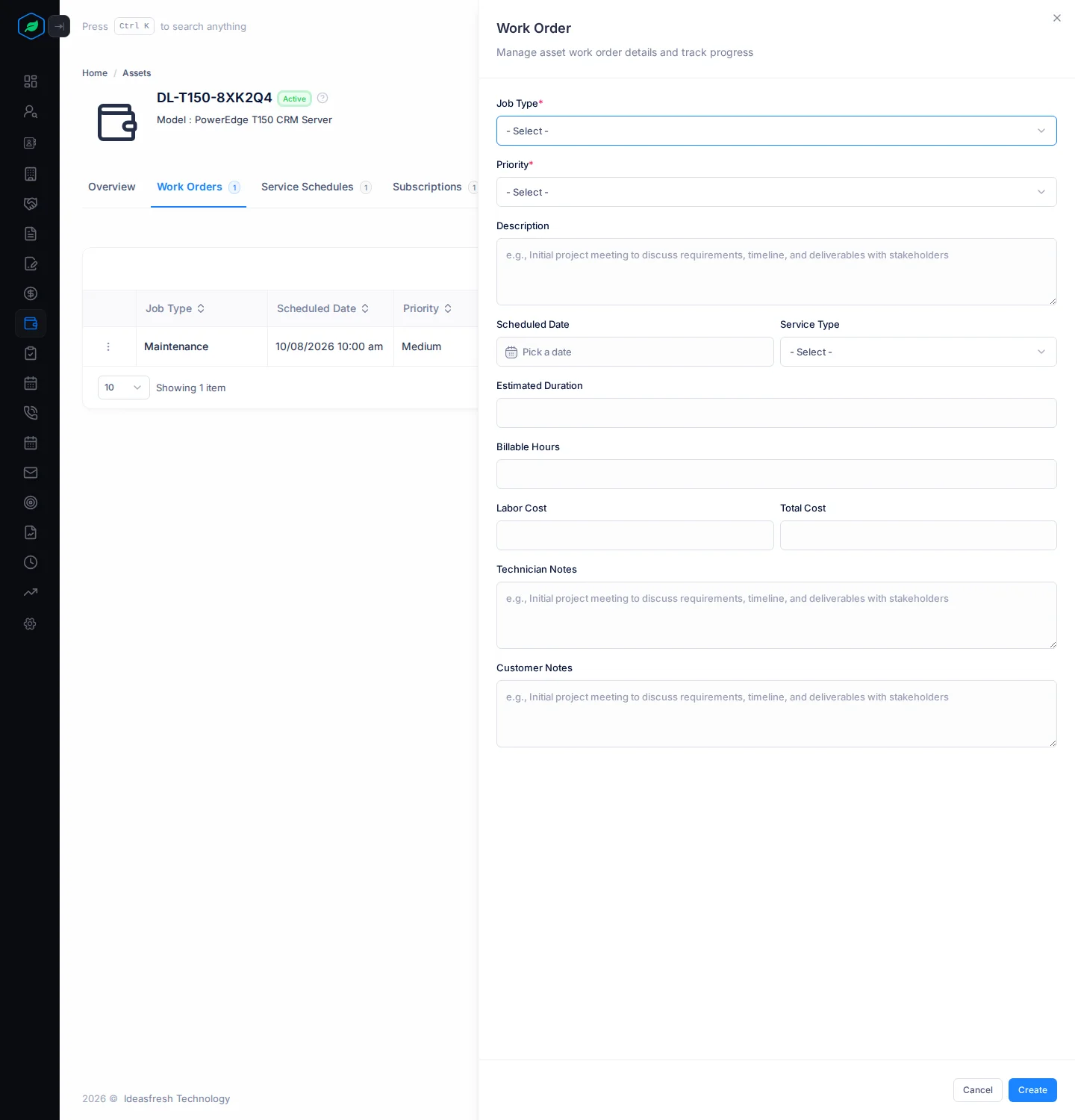Viewport: 1075px width, 1120px height.
Task: Open the wallet assets icon in sidebar
Action: coord(31,323)
